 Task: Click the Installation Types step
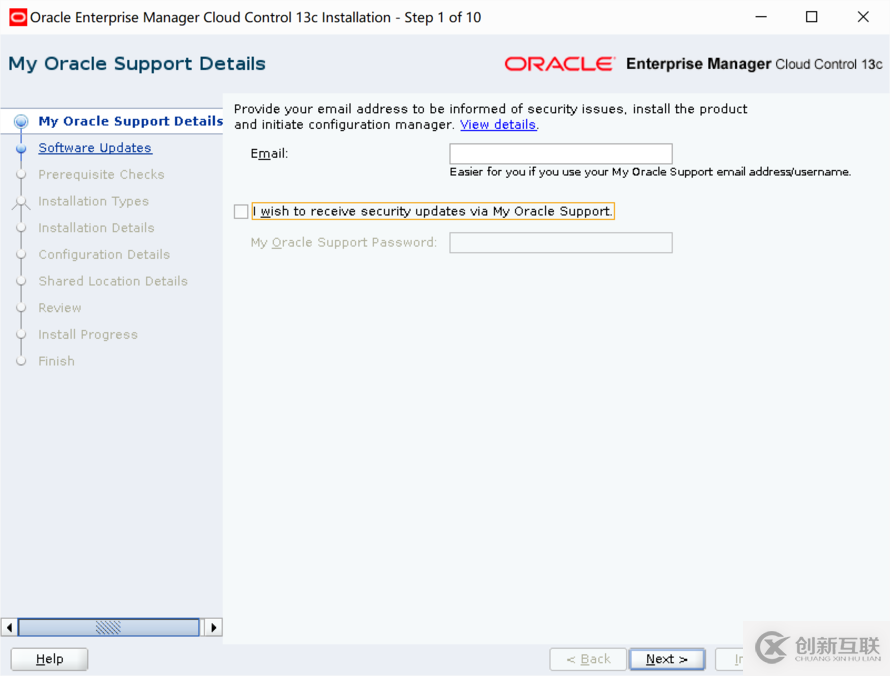94,201
